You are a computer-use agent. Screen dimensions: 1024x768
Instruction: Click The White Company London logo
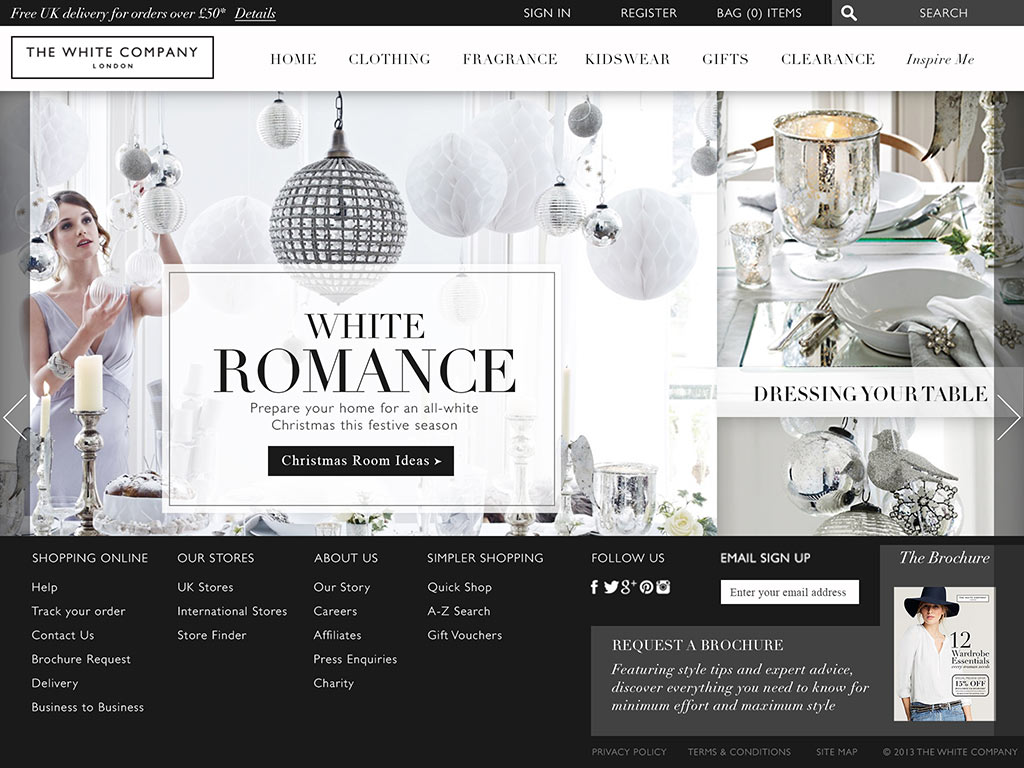click(x=112, y=57)
